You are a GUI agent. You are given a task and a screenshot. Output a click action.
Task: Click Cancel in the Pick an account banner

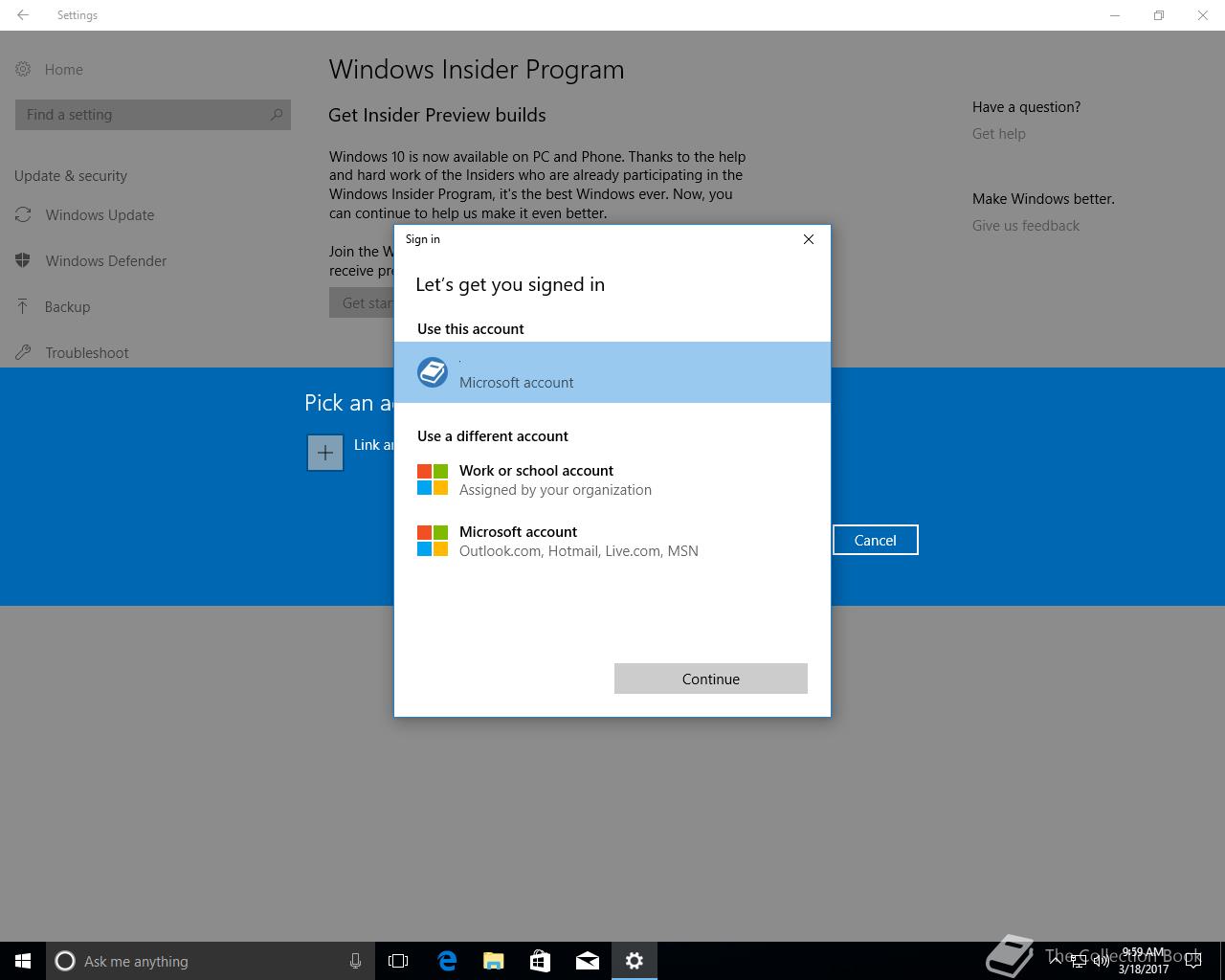pyautogui.click(x=875, y=540)
